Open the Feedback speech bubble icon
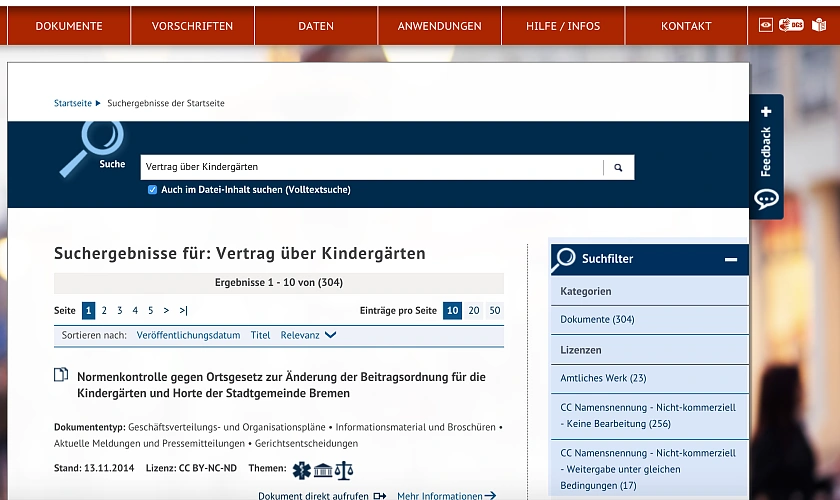This screenshot has height=500, width=840. coord(766,199)
